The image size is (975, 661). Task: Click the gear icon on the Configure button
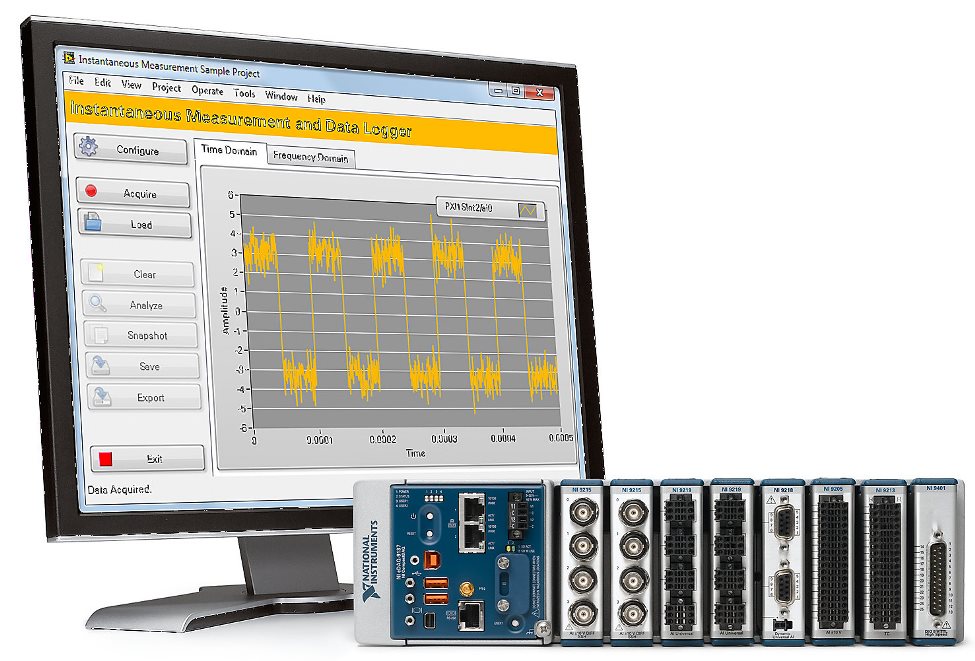[89, 149]
